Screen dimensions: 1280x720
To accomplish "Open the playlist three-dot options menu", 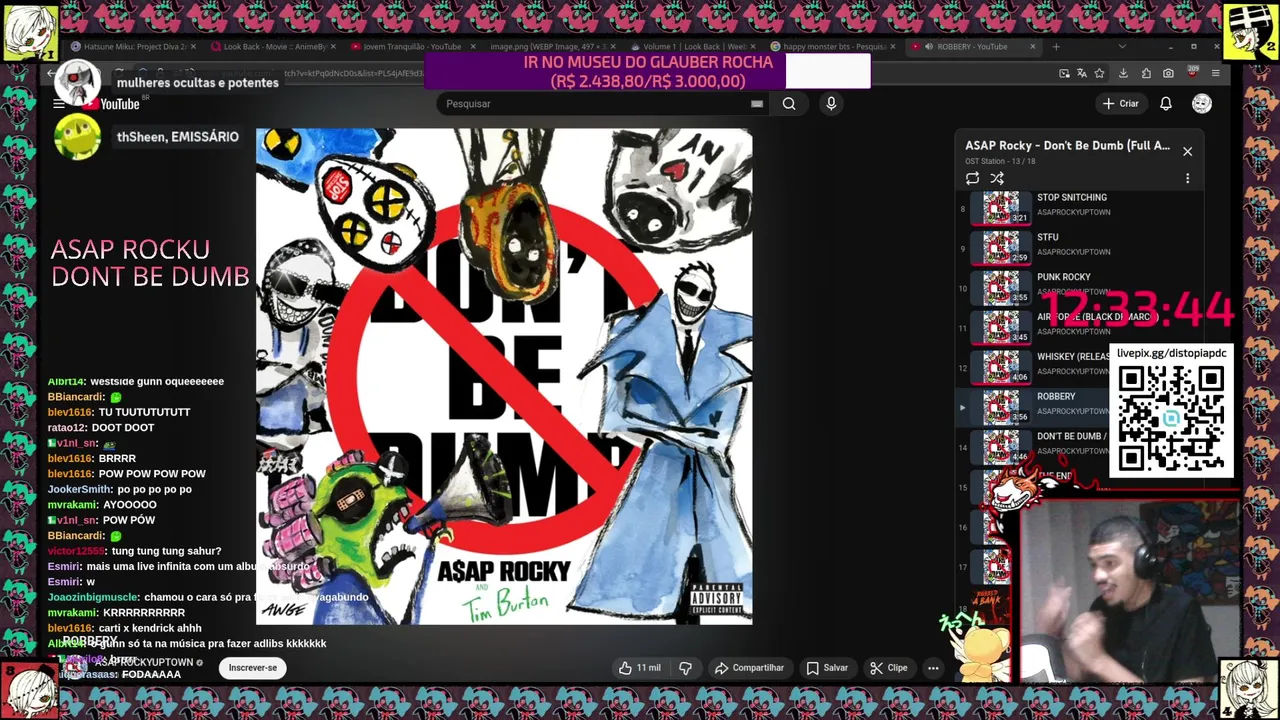I will coord(1187,178).
